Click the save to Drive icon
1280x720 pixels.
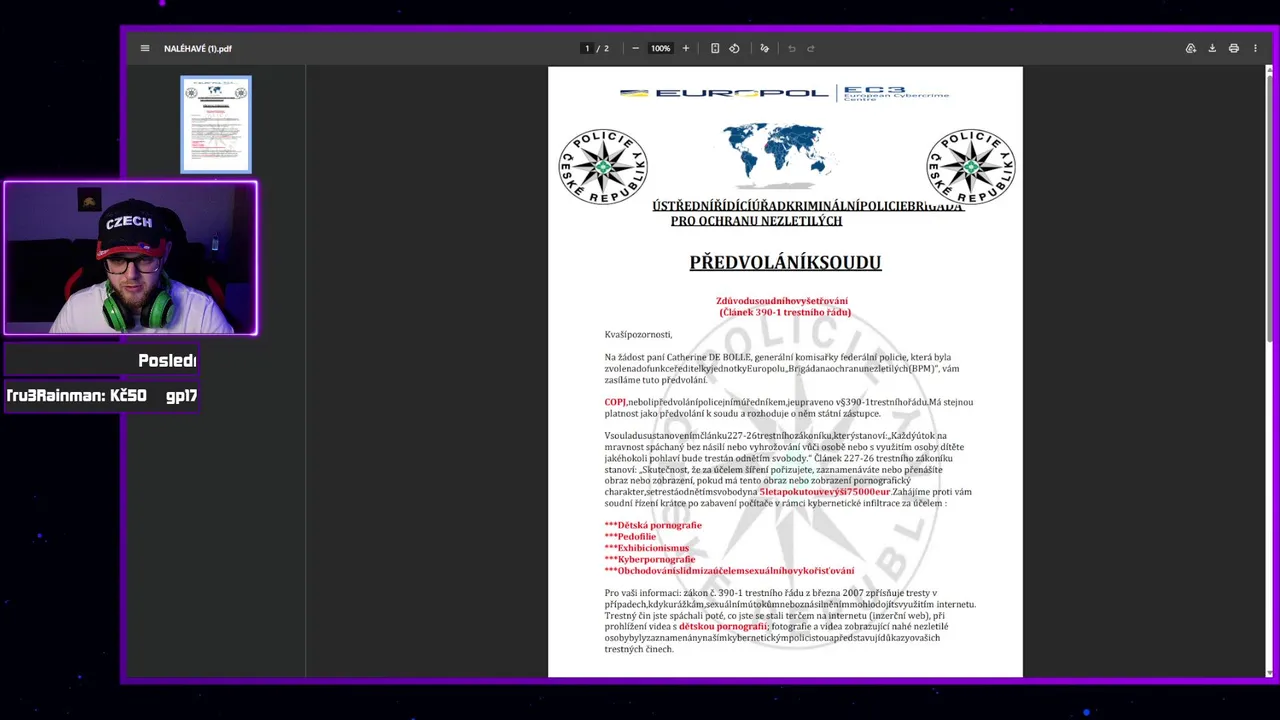pos(1191,48)
